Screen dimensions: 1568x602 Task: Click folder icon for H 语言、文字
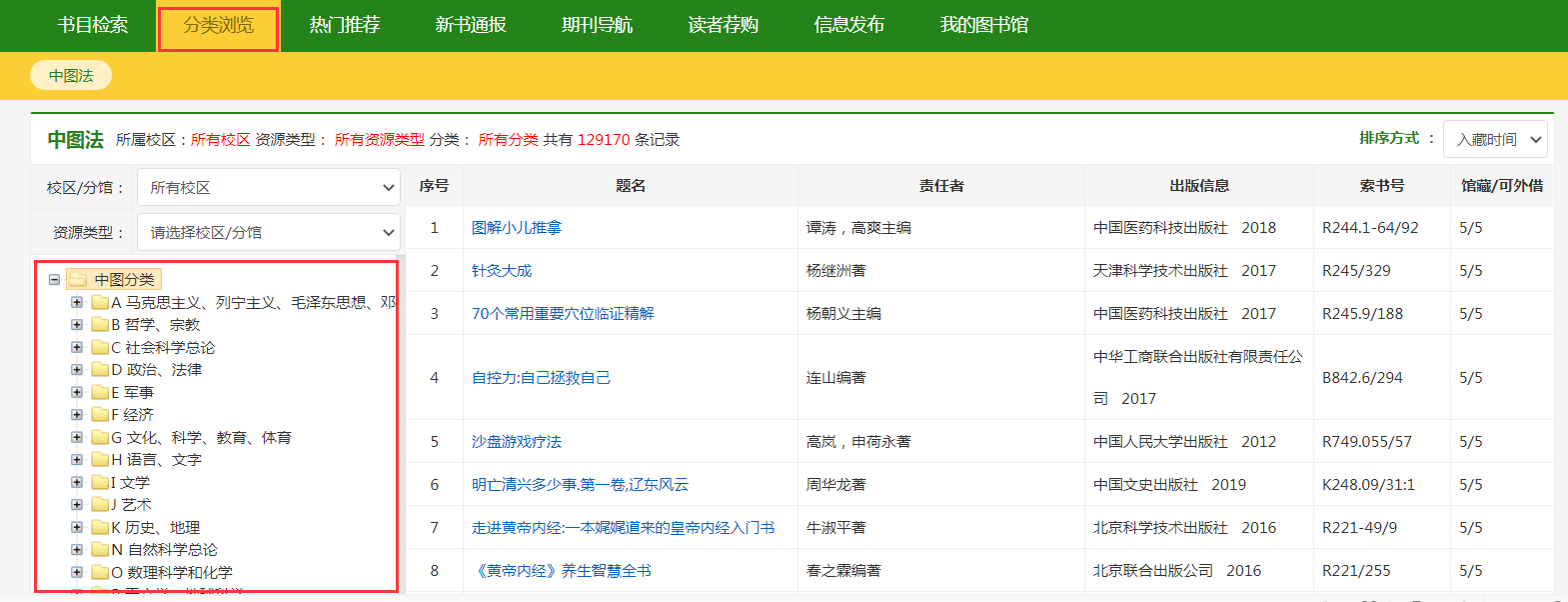(100, 460)
